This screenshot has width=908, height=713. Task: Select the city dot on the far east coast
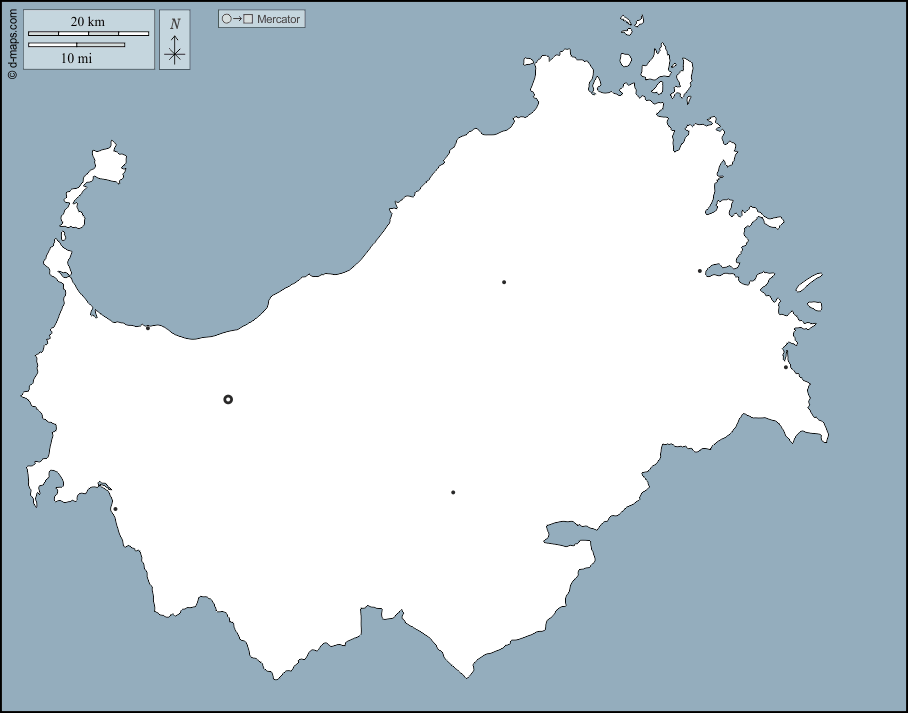tap(786, 367)
